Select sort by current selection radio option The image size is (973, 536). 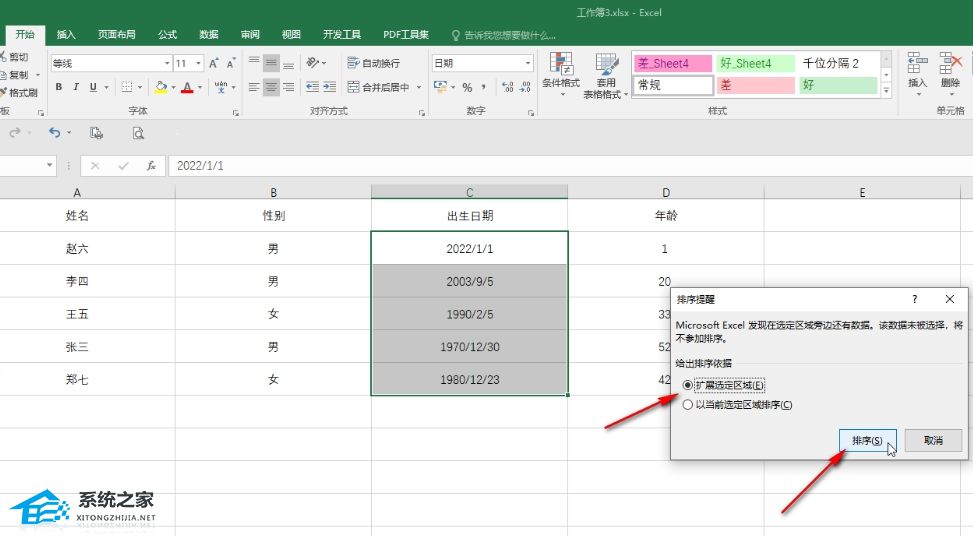[x=688, y=405]
